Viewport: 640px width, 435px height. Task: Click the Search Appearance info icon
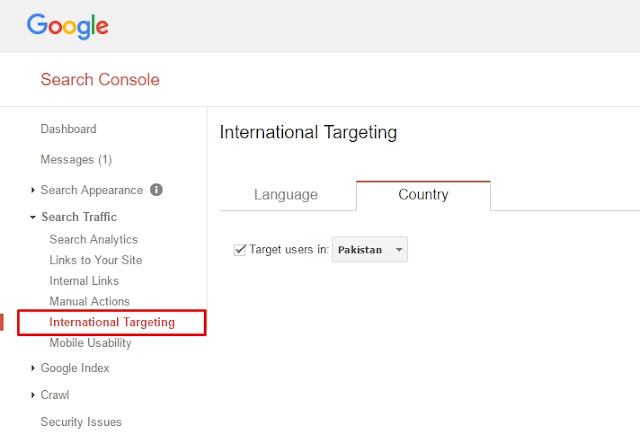pos(156,190)
